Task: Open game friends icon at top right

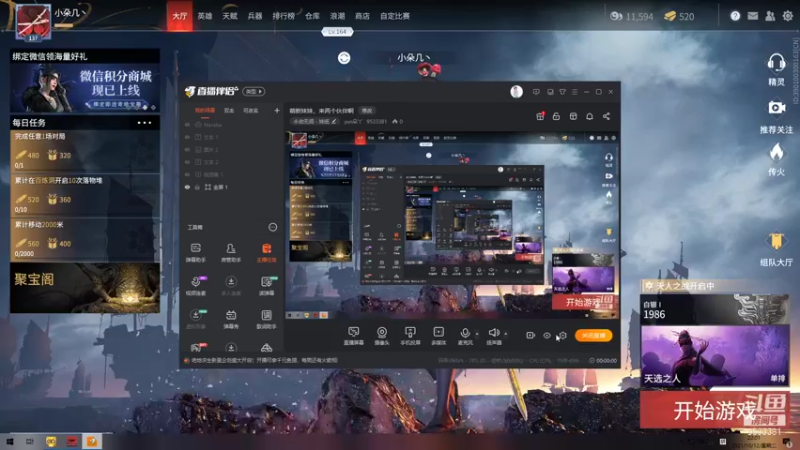Action: [x=770, y=16]
